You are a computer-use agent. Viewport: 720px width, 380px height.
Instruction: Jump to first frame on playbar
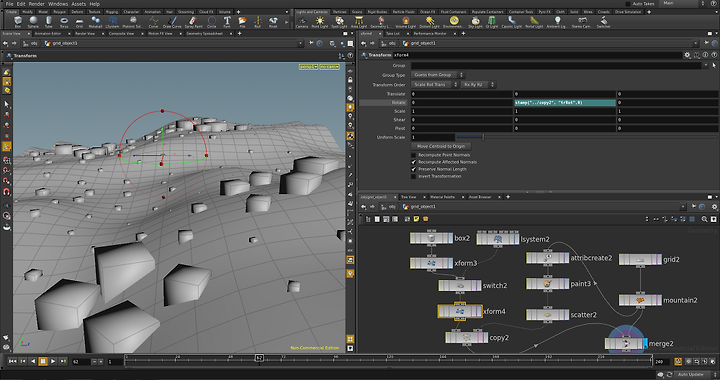point(13,361)
